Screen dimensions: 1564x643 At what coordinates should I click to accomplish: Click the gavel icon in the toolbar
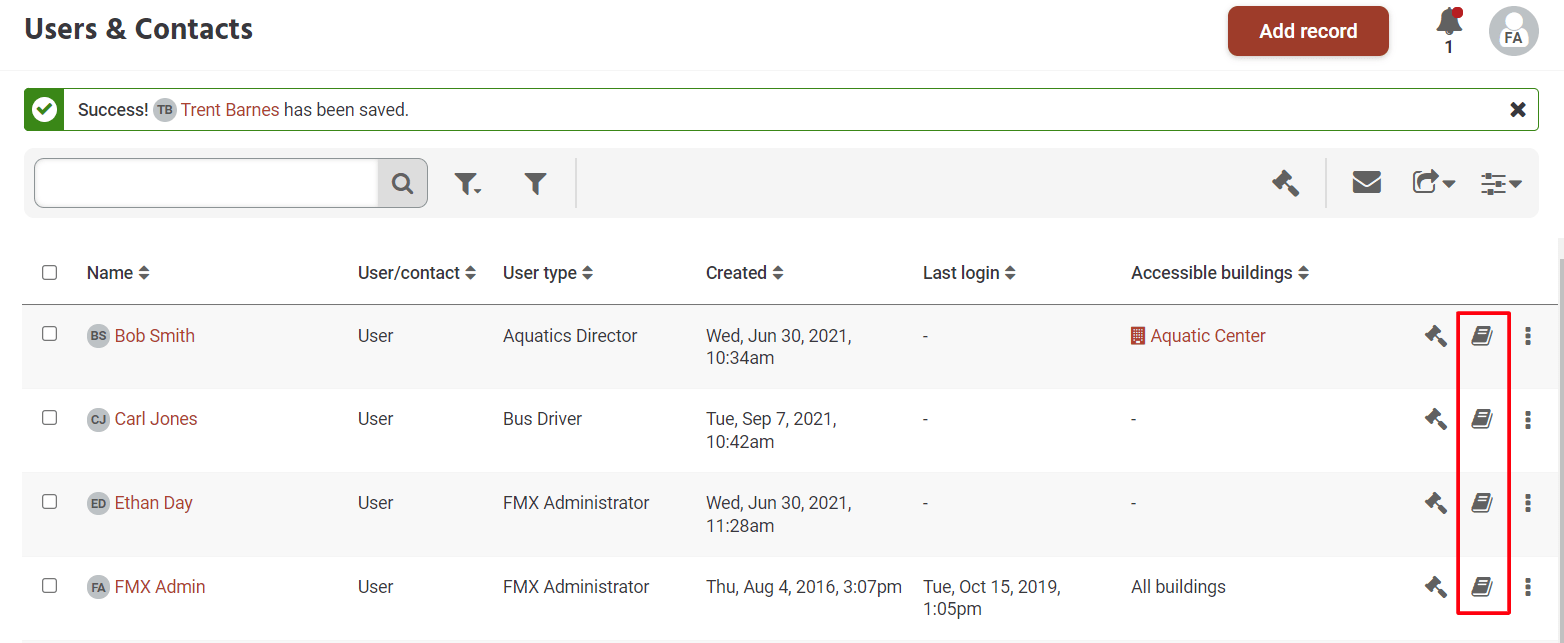tap(1285, 183)
